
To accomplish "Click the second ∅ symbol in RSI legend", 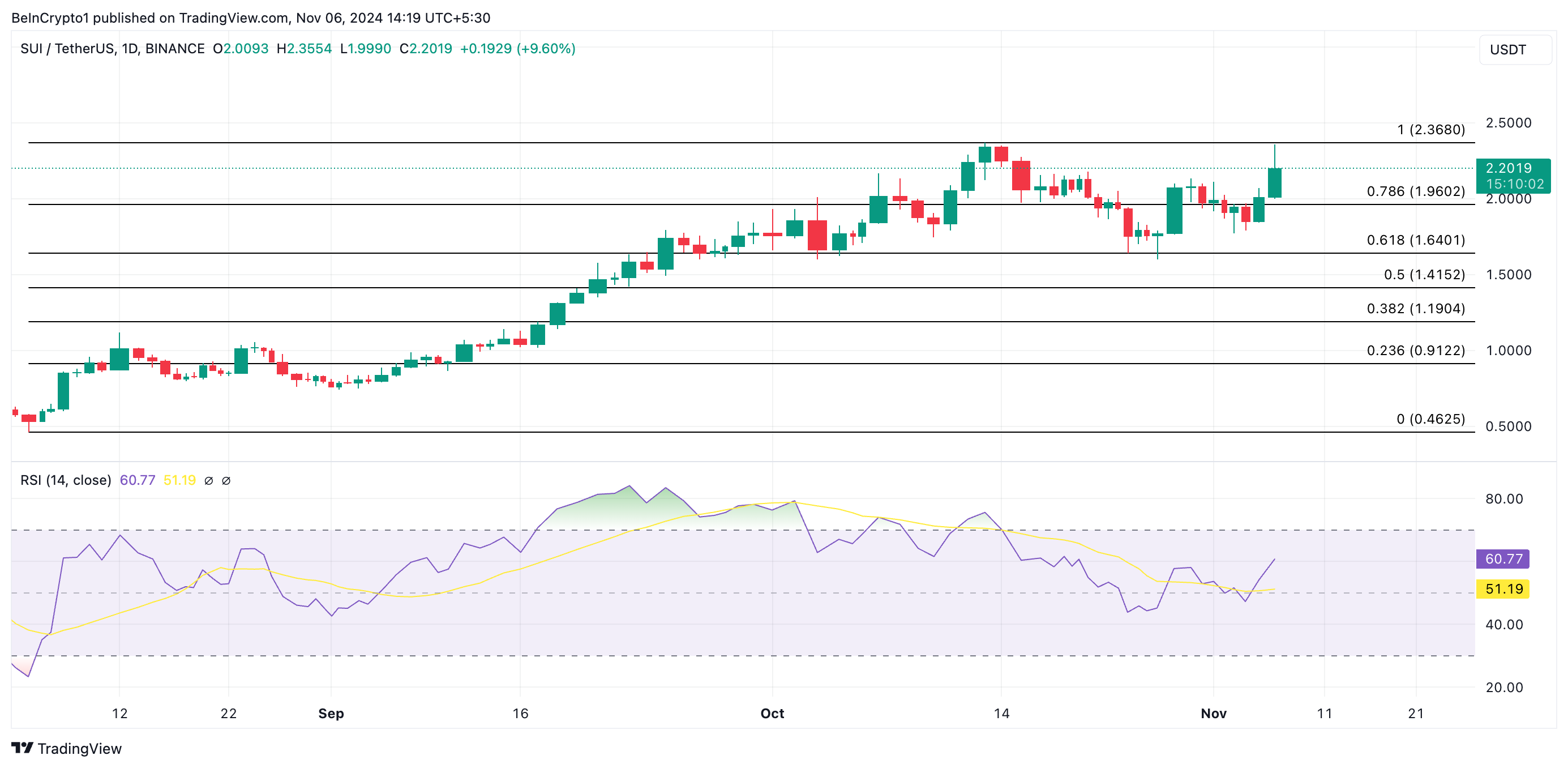I will click(226, 480).
